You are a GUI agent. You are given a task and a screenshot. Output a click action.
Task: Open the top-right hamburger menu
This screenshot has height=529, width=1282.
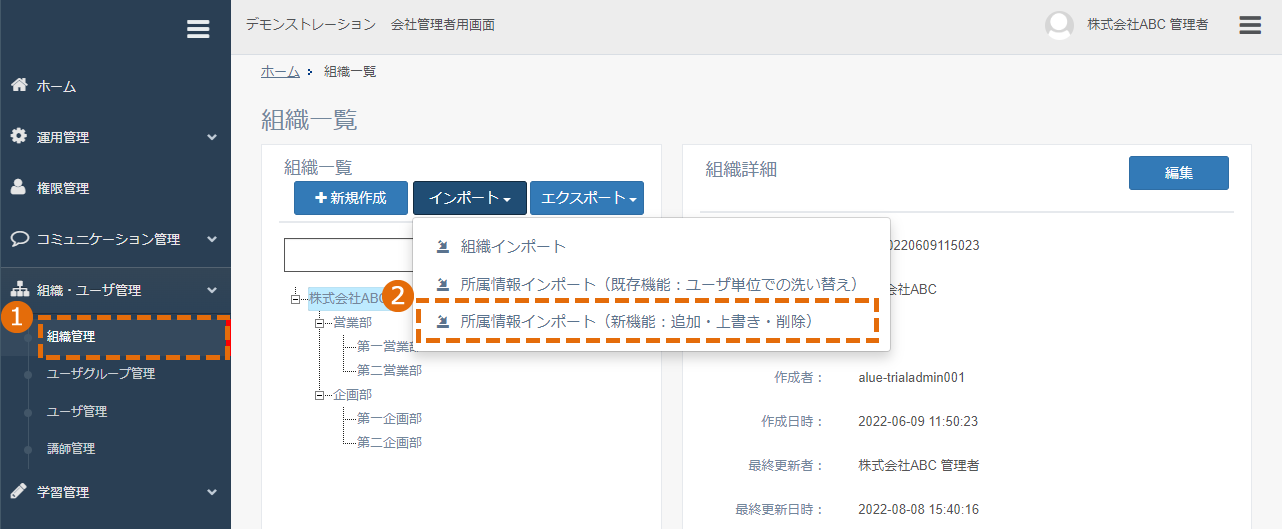click(1250, 25)
